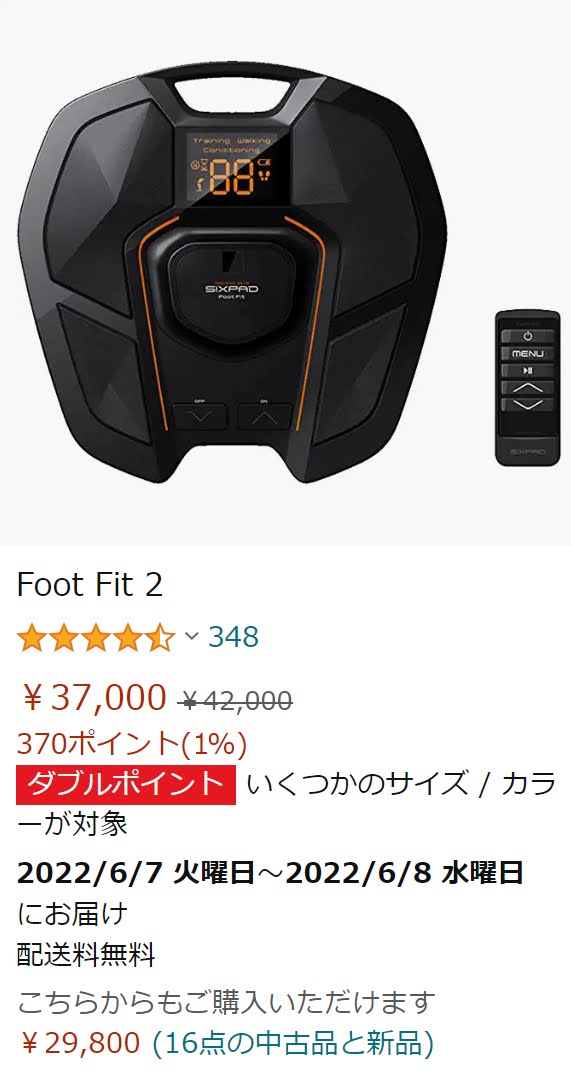Open the 348 customer reviews link
The height and width of the screenshot is (1086, 571).
pos(234,637)
